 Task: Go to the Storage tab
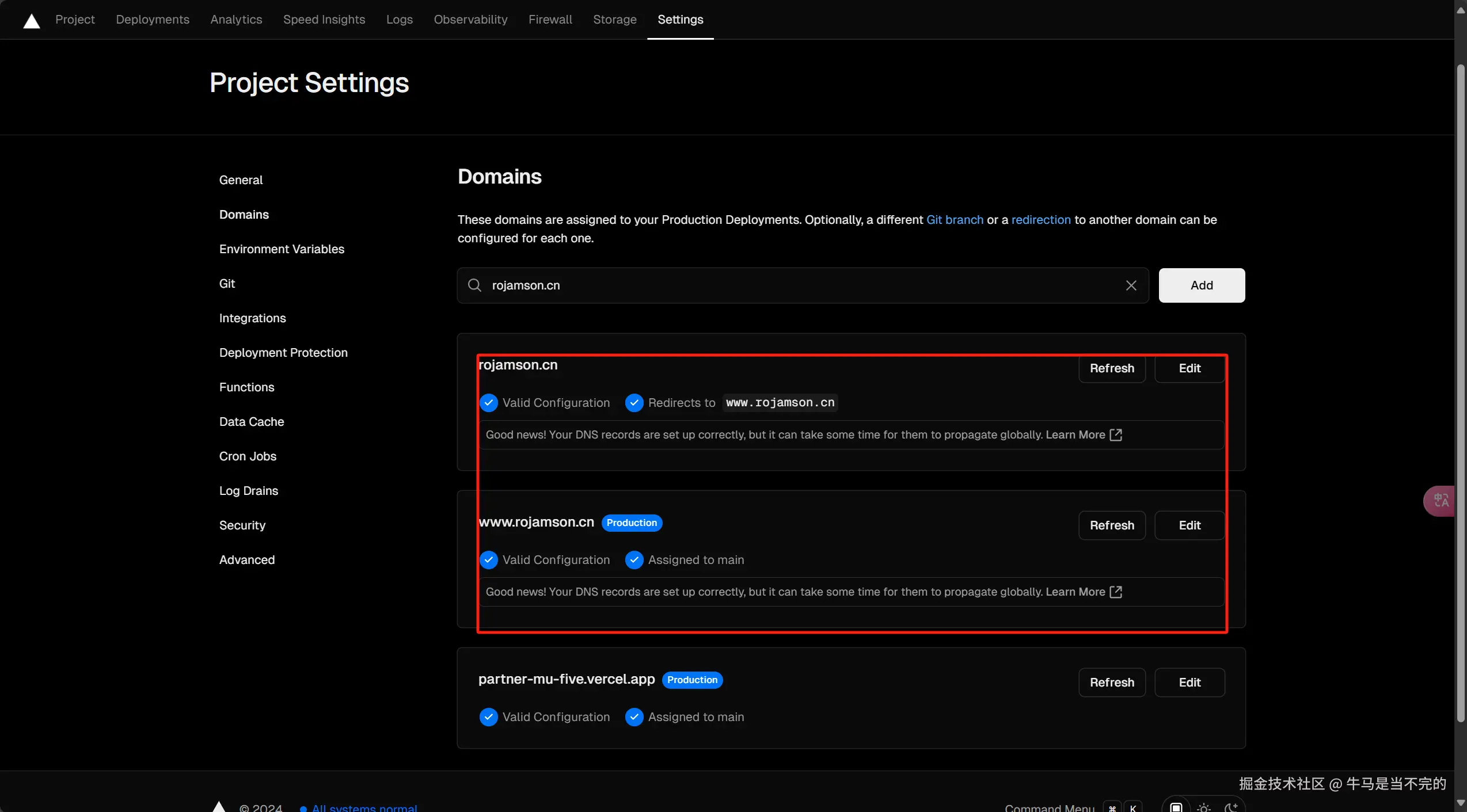pyautogui.click(x=614, y=20)
